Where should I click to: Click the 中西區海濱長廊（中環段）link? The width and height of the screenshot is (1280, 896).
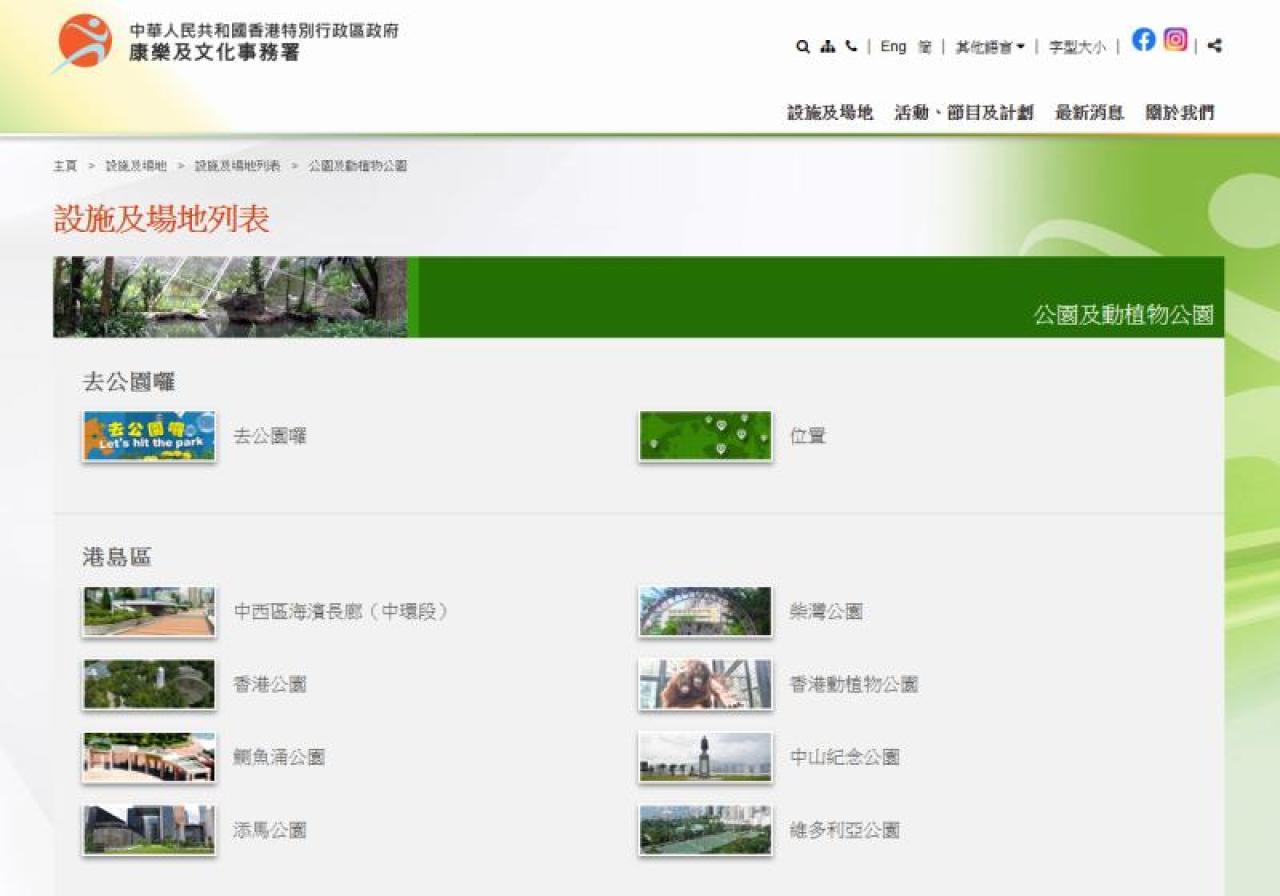pos(341,611)
